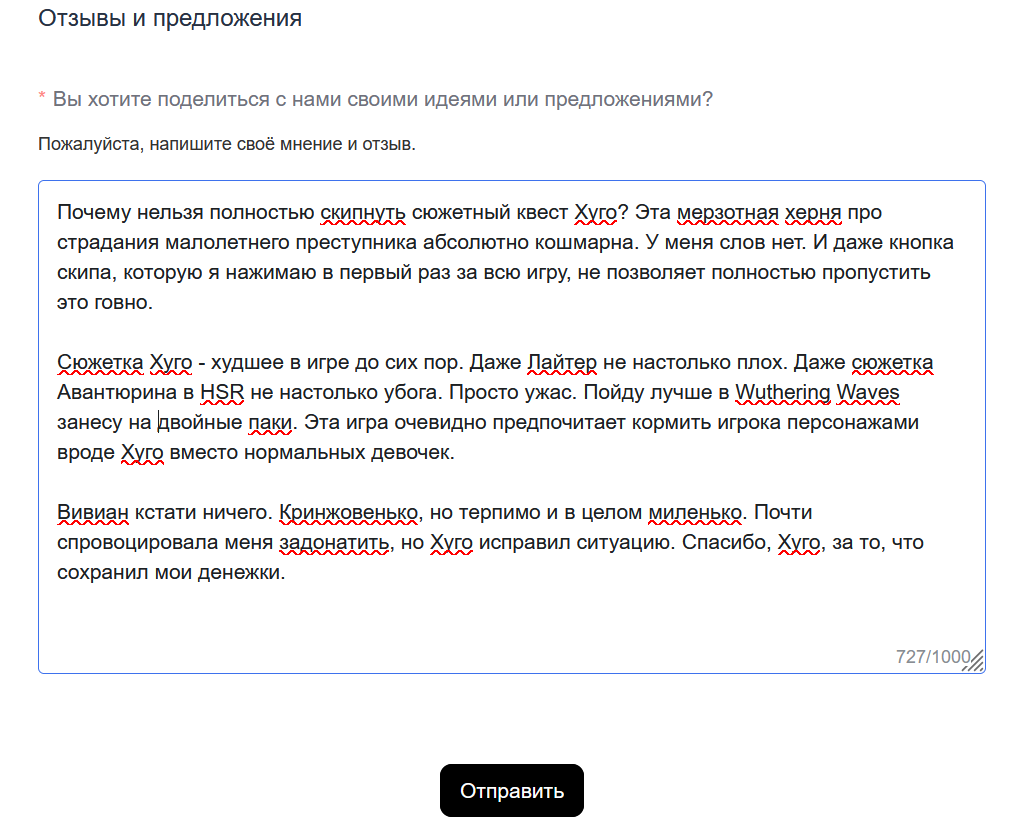
Task: Click the heading Отзывы и предложения
Action: [x=170, y=18]
